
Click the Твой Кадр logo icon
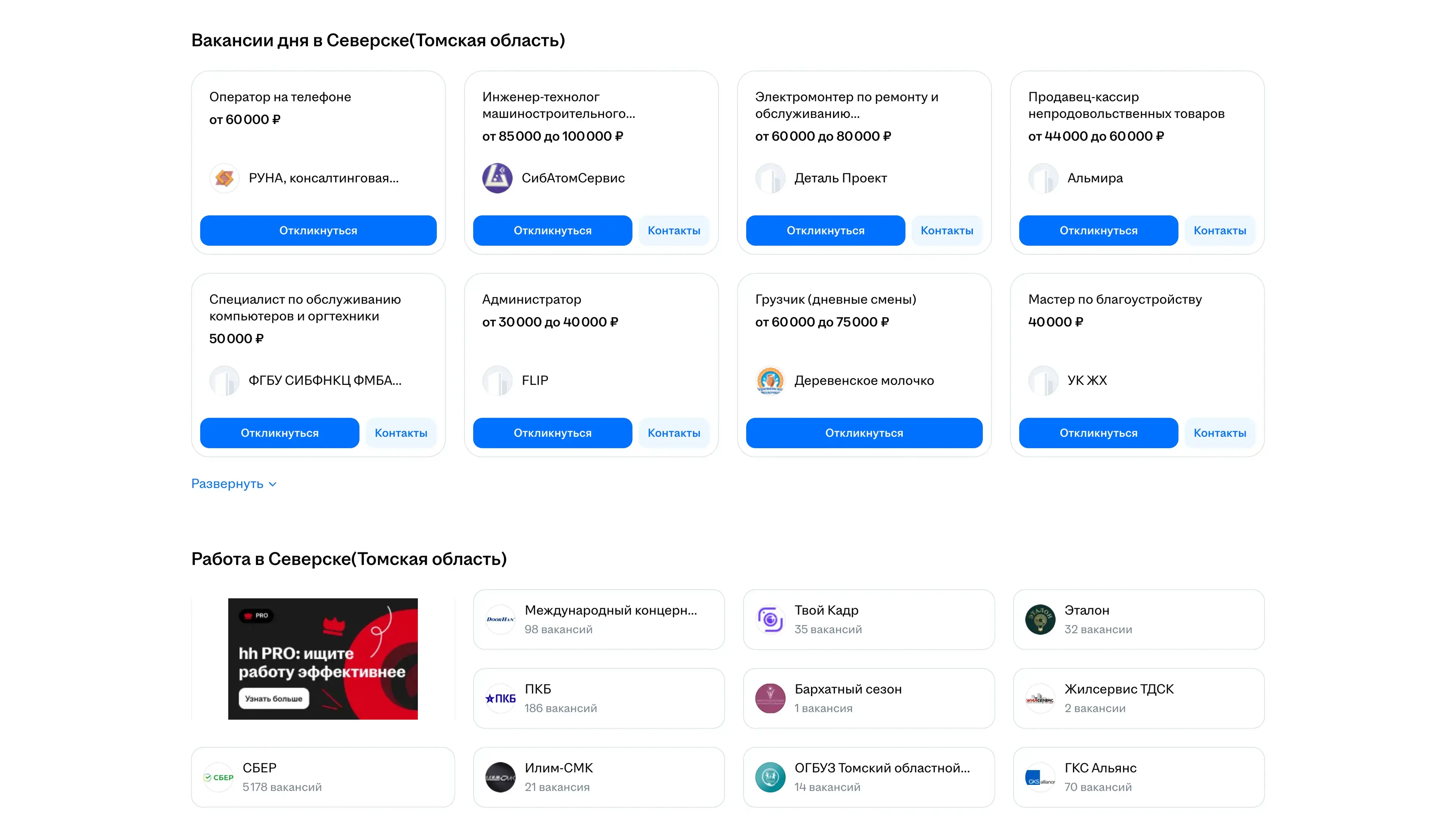coord(770,620)
